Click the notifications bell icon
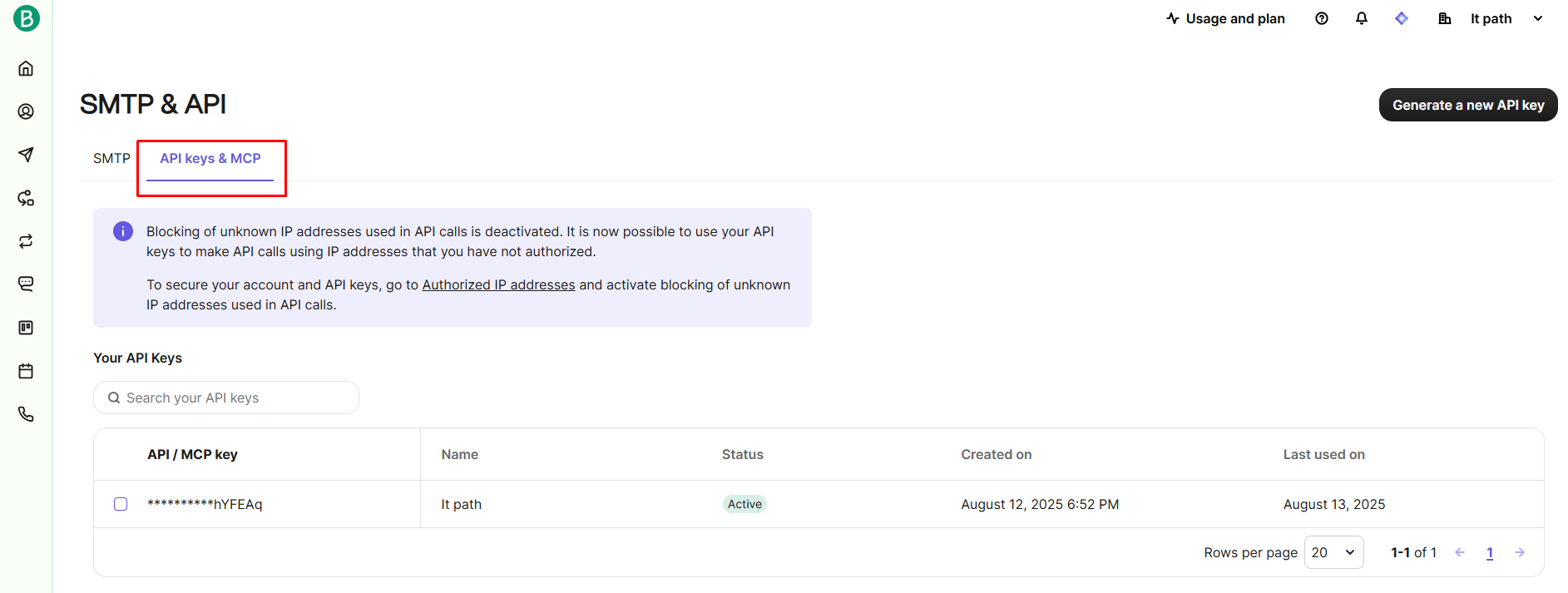 pyautogui.click(x=1362, y=18)
